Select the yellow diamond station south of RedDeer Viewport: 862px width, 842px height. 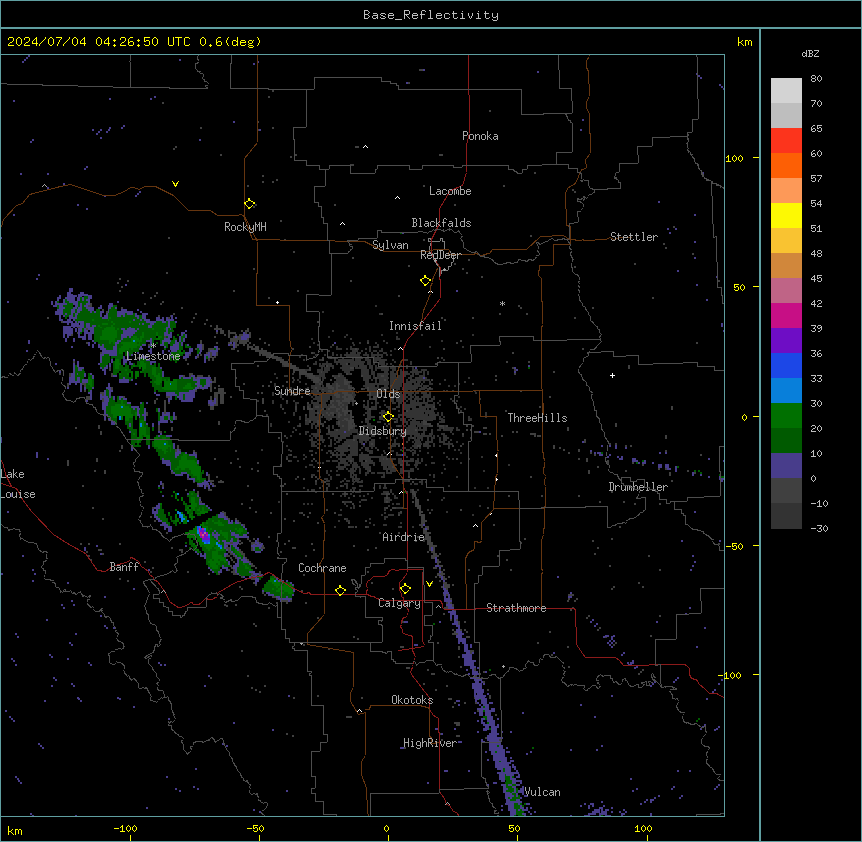[x=426, y=281]
